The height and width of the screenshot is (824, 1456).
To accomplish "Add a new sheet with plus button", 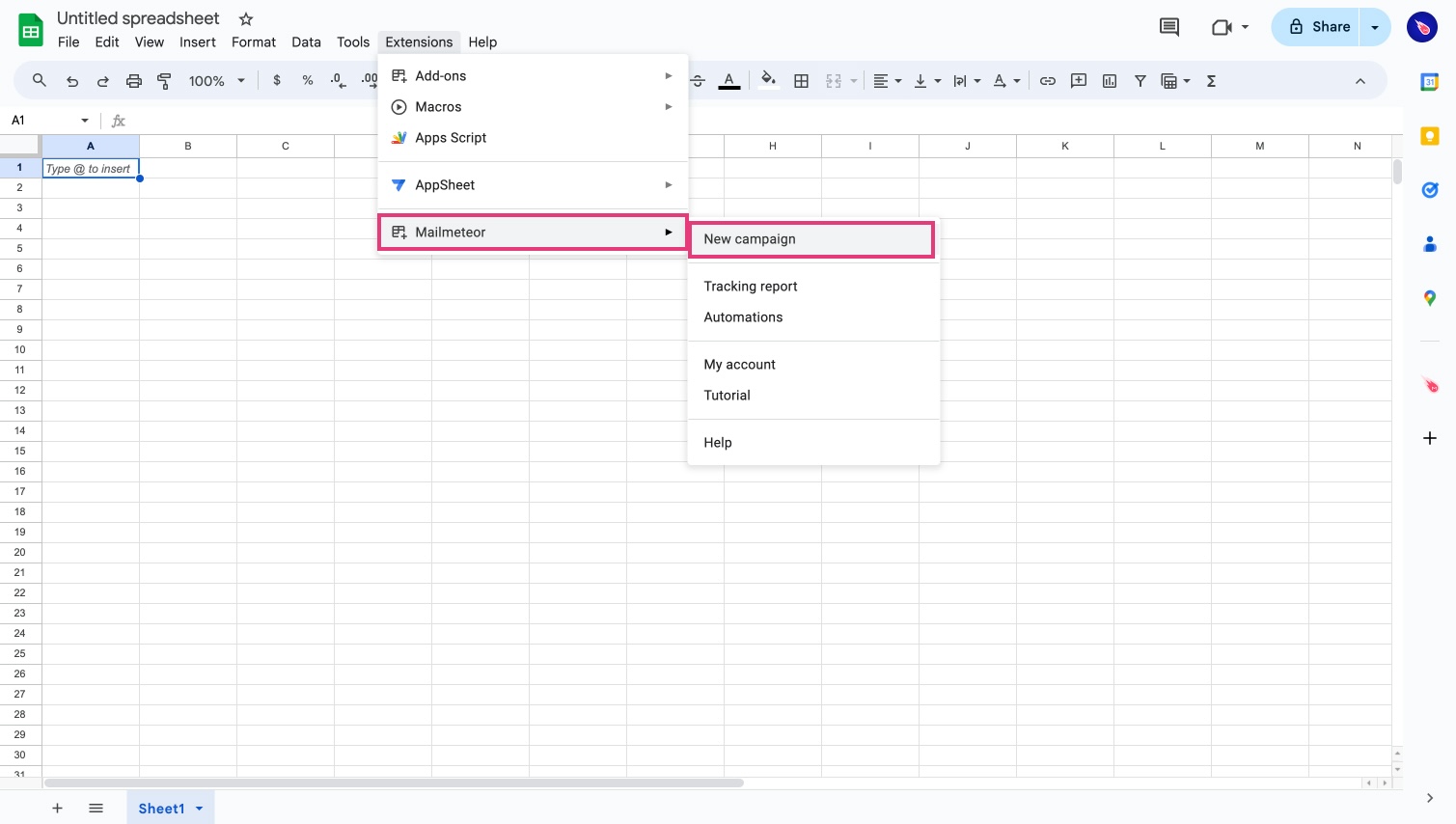I will pos(57,809).
